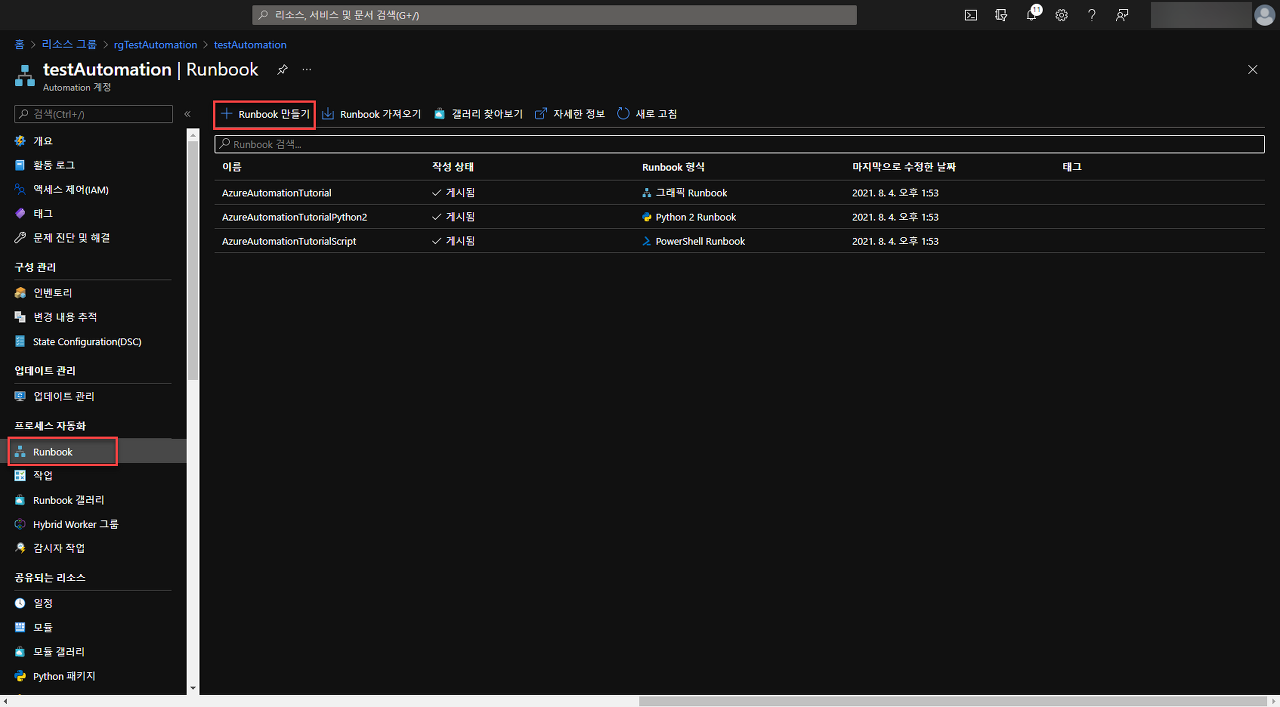Go to Resource groups breadcrumb
The height and width of the screenshot is (707, 1280).
pyautogui.click(x=69, y=45)
